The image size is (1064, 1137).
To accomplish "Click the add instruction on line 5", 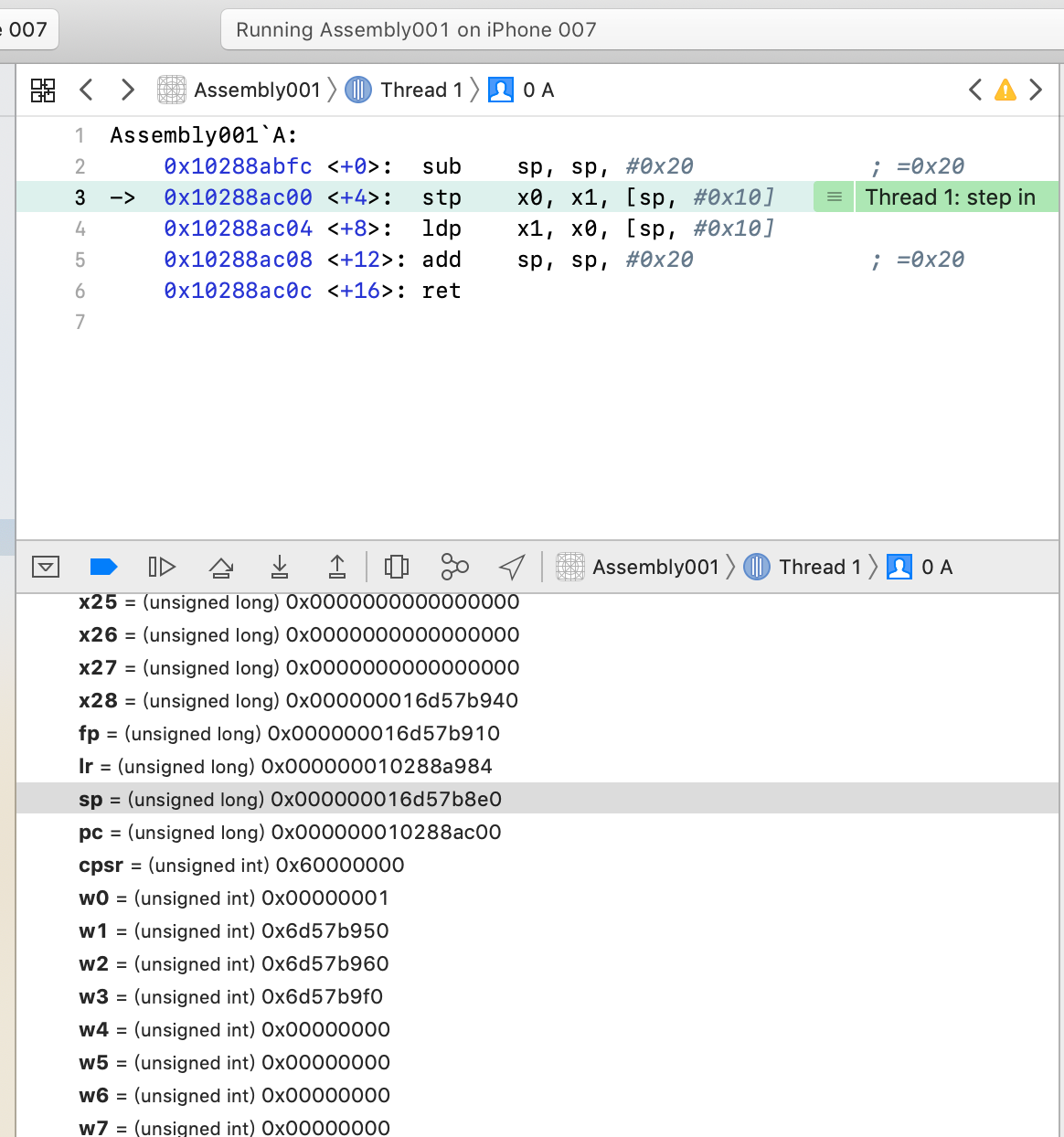I will click(x=442, y=260).
